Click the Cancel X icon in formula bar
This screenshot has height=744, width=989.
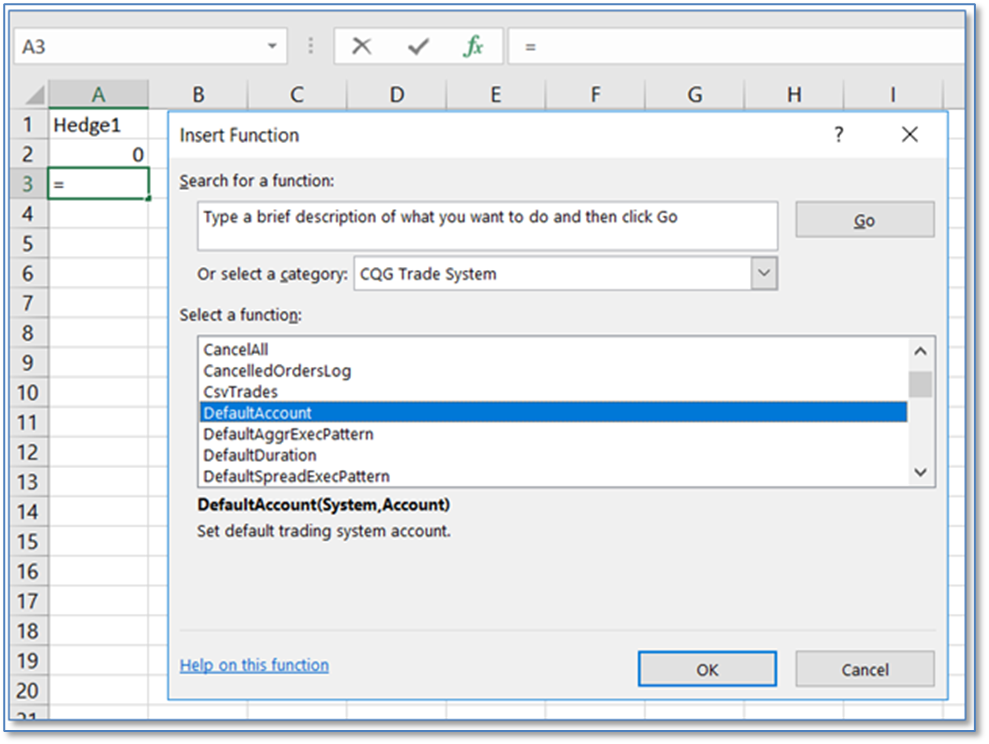(x=362, y=46)
